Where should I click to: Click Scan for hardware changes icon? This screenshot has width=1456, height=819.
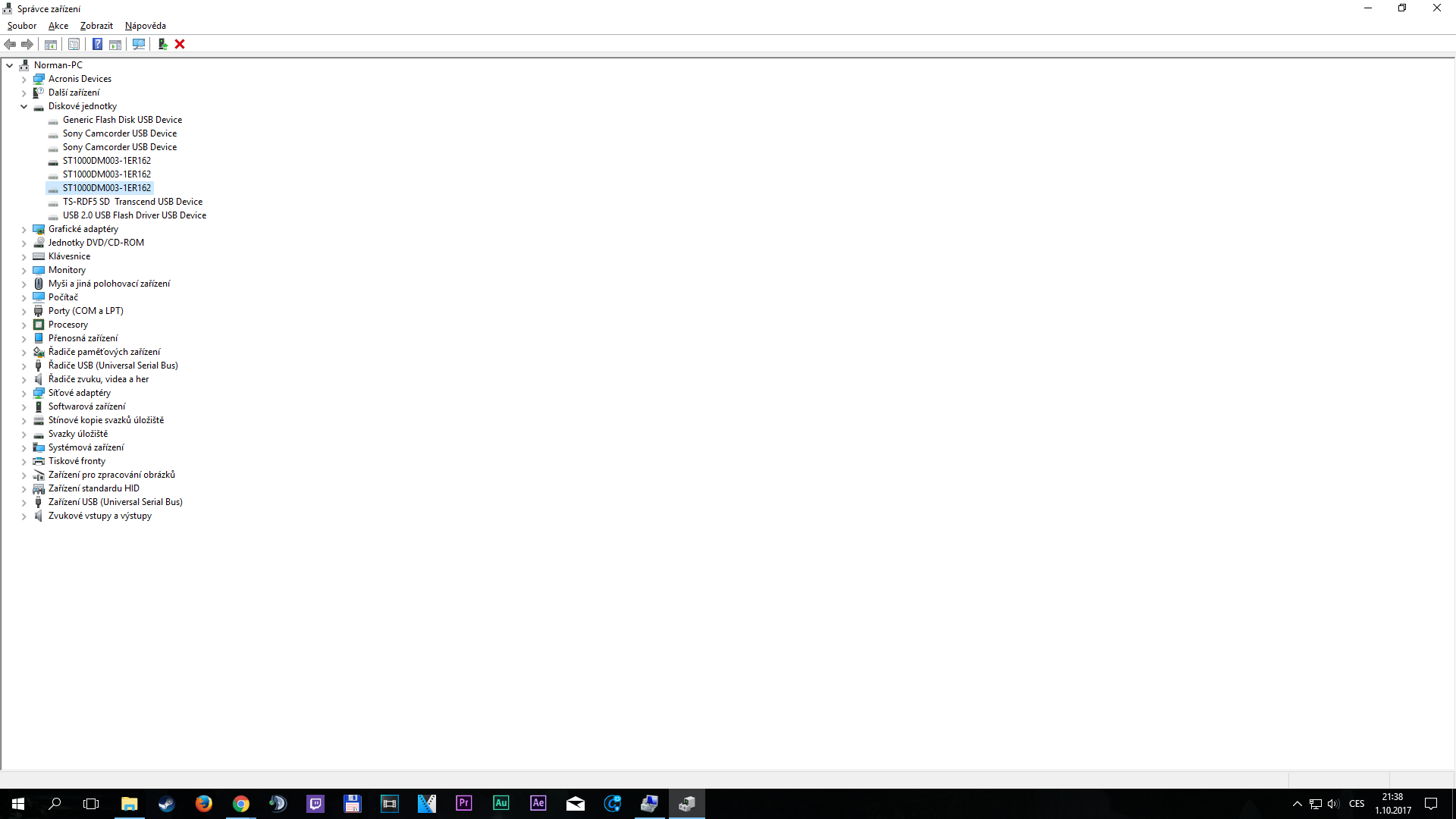(138, 44)
